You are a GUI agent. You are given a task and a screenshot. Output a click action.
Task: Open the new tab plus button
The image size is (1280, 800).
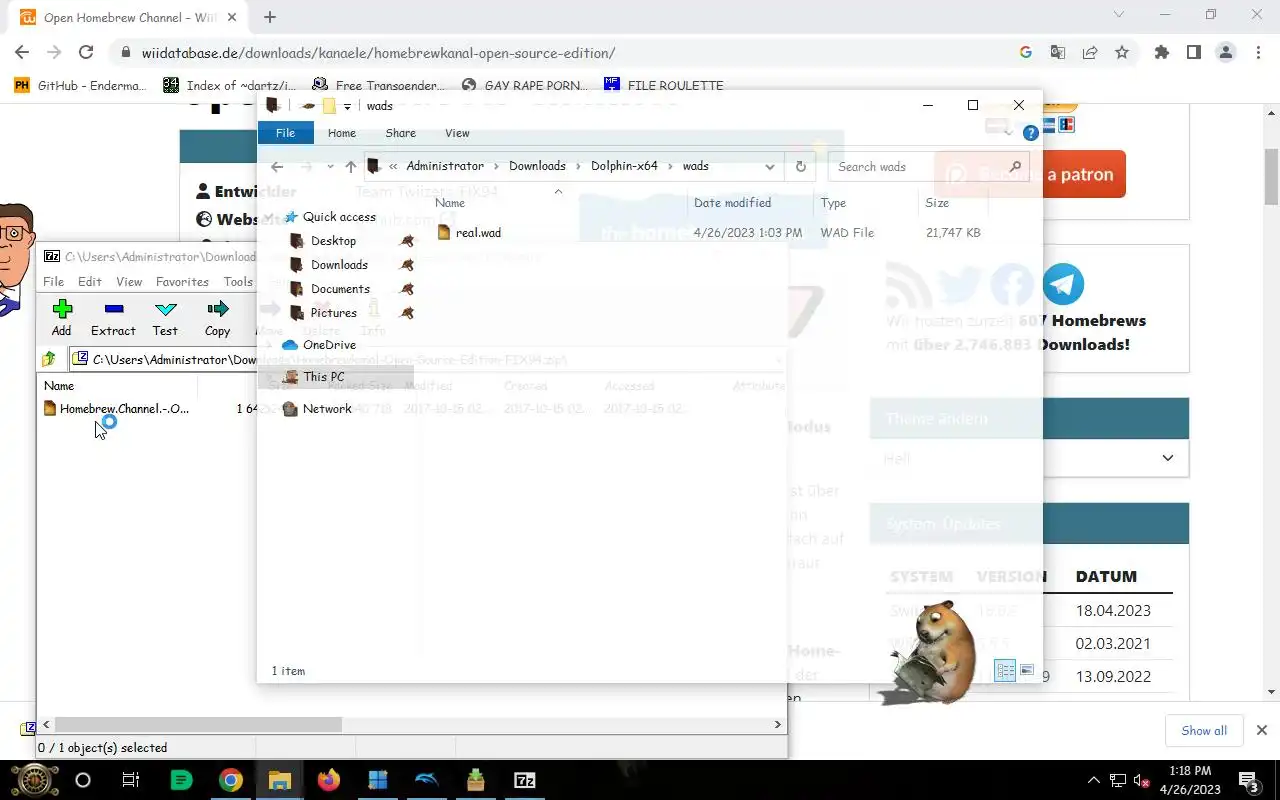[x=270, y=17]
